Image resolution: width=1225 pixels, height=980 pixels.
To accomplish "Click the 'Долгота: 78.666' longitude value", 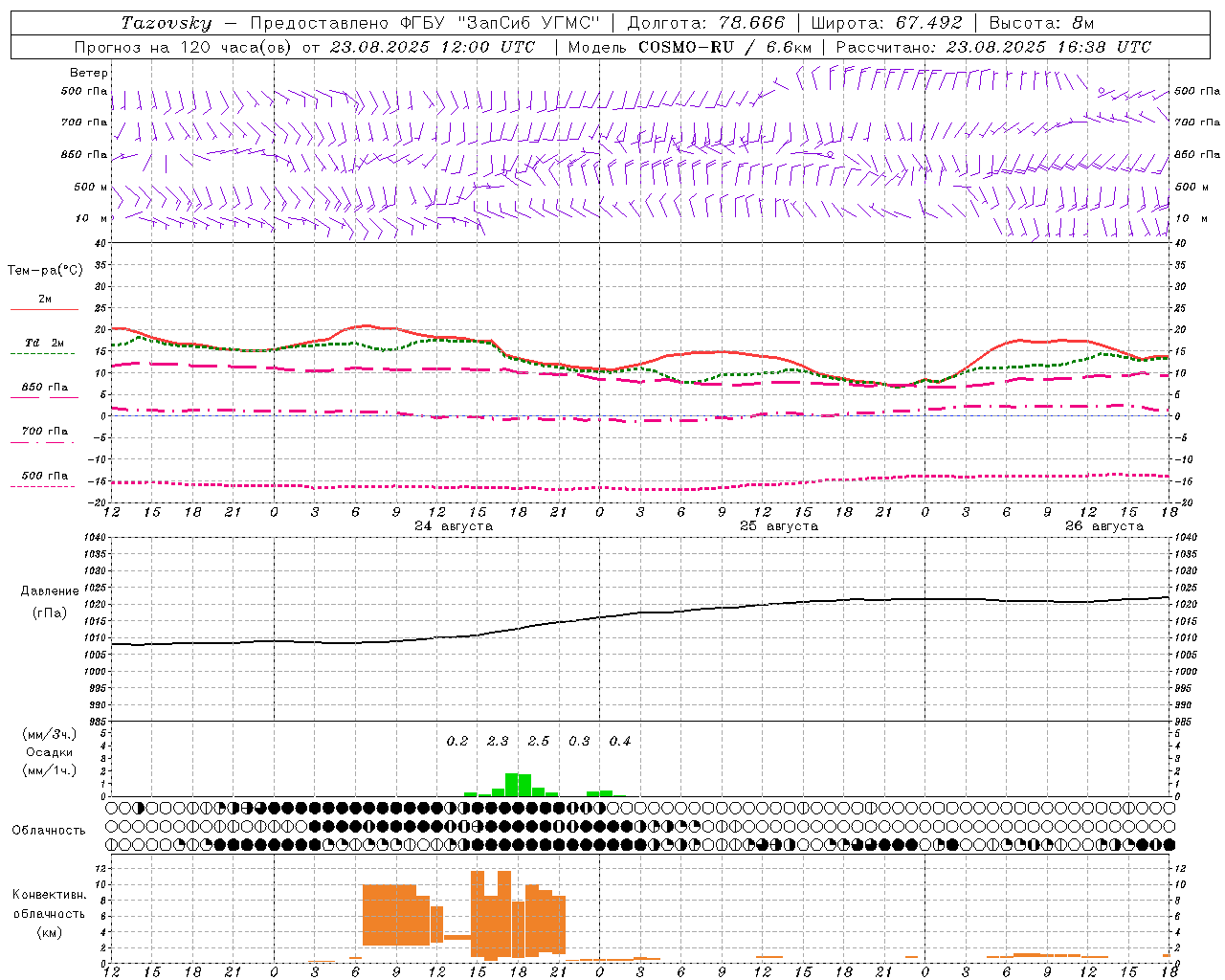I will [705, 23].
